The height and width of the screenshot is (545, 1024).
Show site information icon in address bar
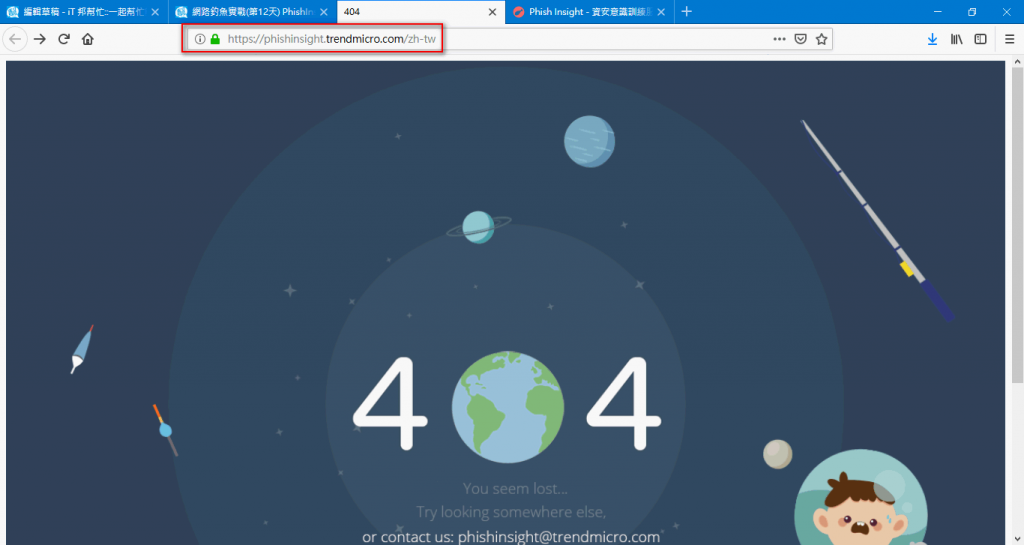pos(200,39)
